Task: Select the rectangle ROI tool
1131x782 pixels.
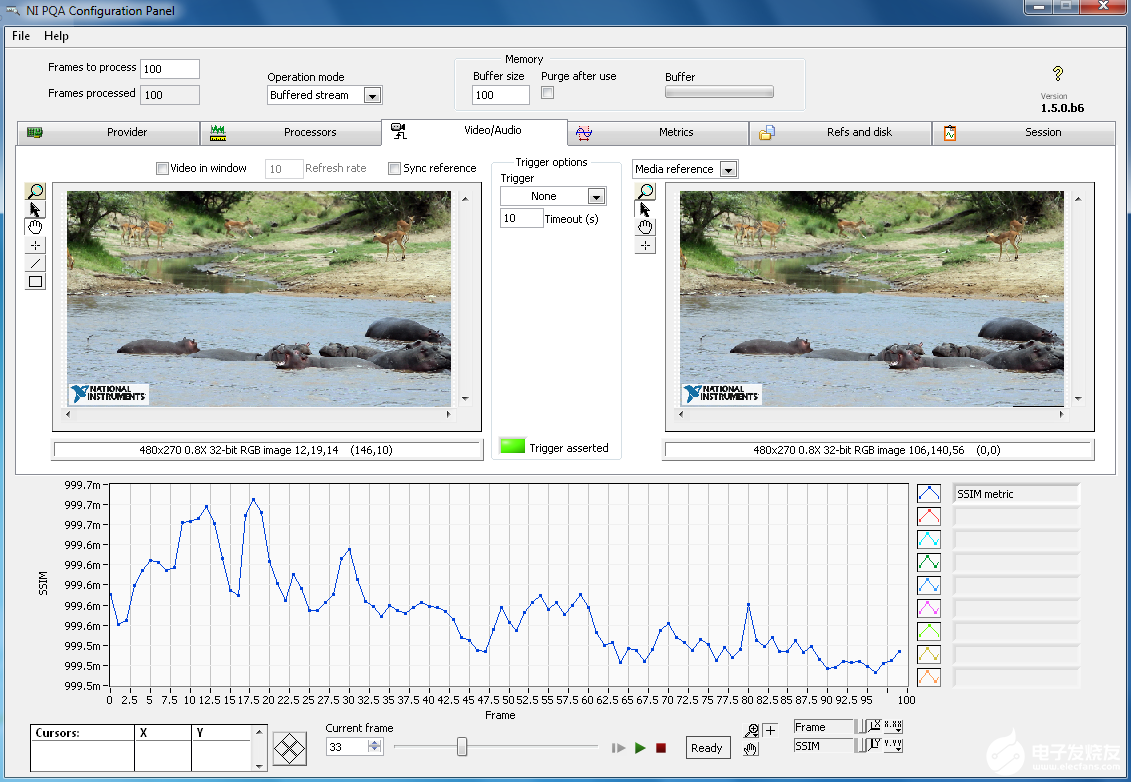Action: click(x=36, y=281)
